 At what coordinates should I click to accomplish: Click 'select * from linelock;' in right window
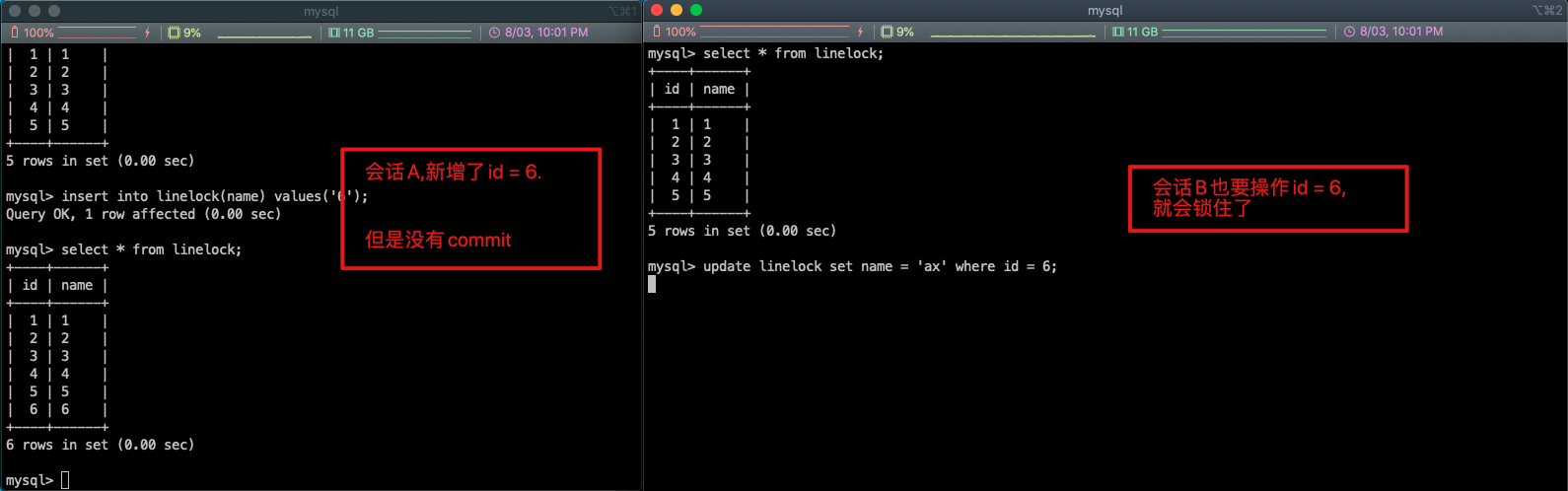(794, 53)
